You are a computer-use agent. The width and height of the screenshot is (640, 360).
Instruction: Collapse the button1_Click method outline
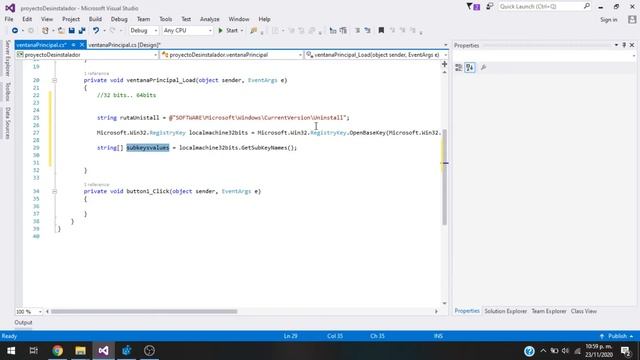[54, 191]
